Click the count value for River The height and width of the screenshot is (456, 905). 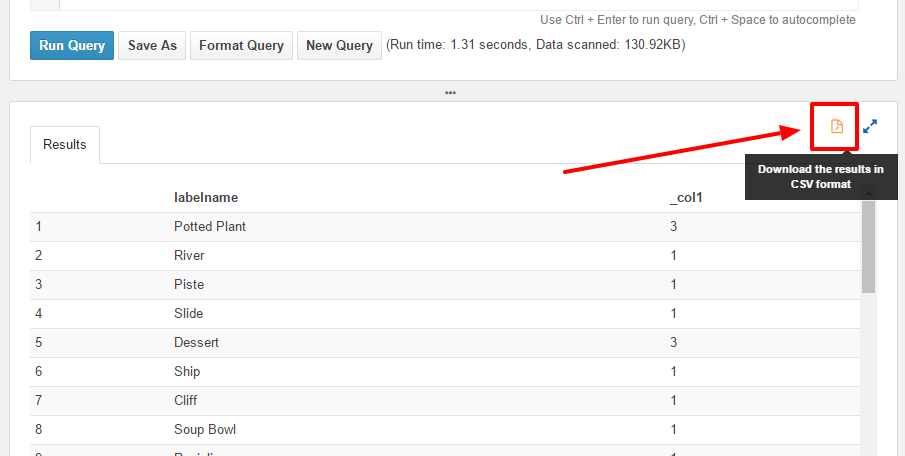[x=673, y=255]
